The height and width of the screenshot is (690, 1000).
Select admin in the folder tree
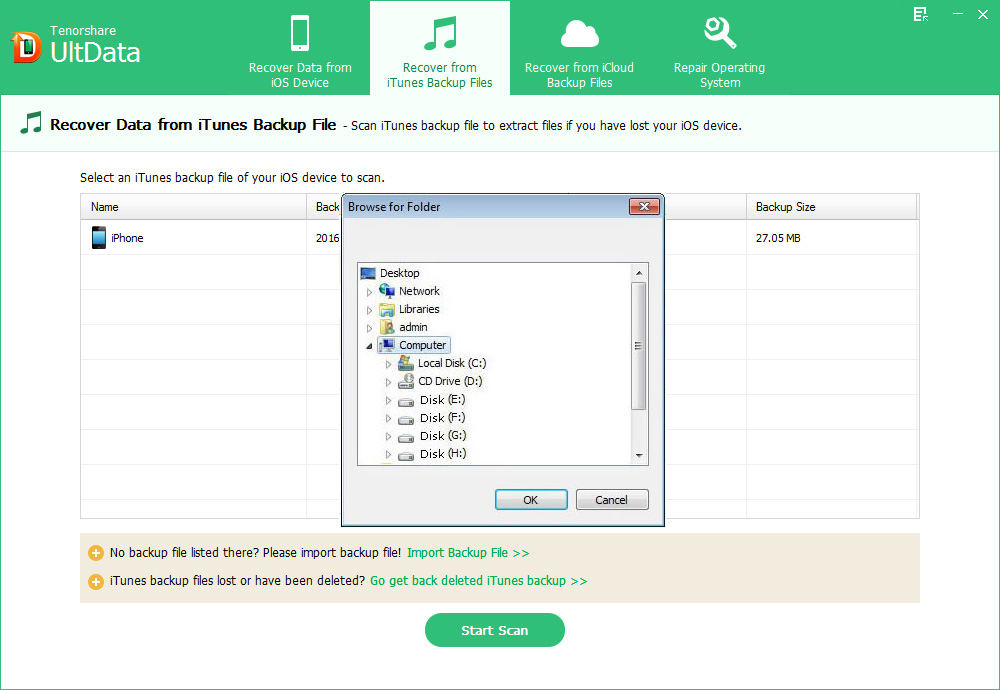click(413, 327)
